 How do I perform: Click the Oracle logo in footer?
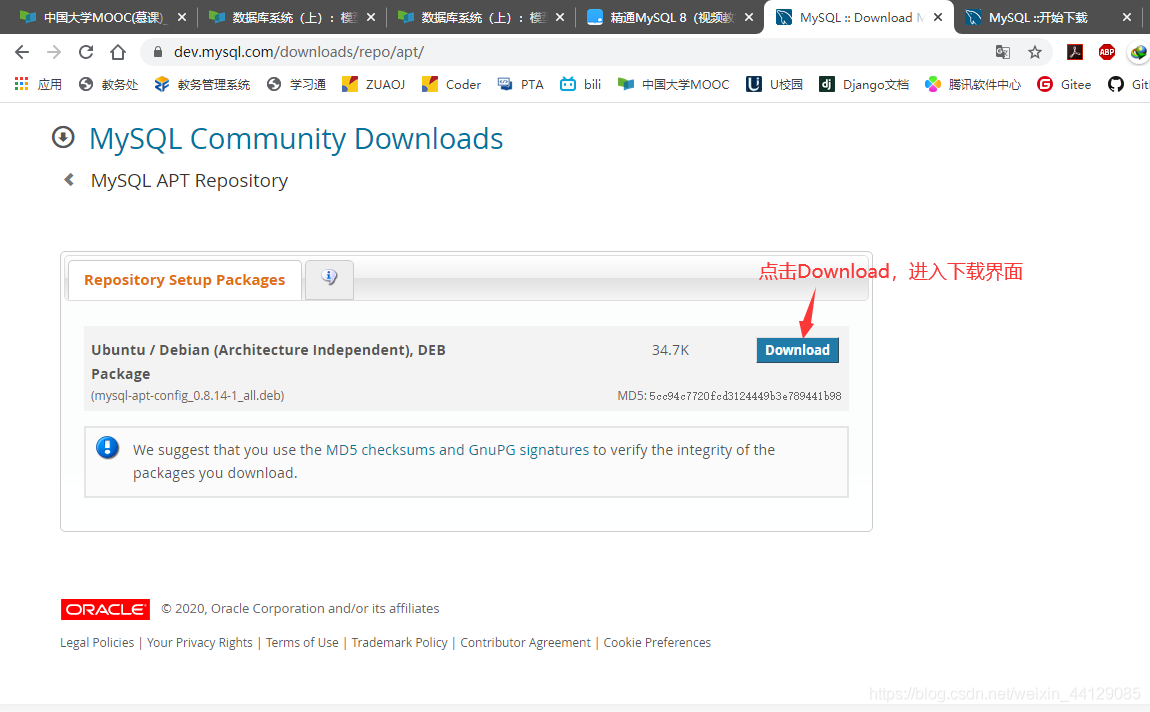point(106,609)
